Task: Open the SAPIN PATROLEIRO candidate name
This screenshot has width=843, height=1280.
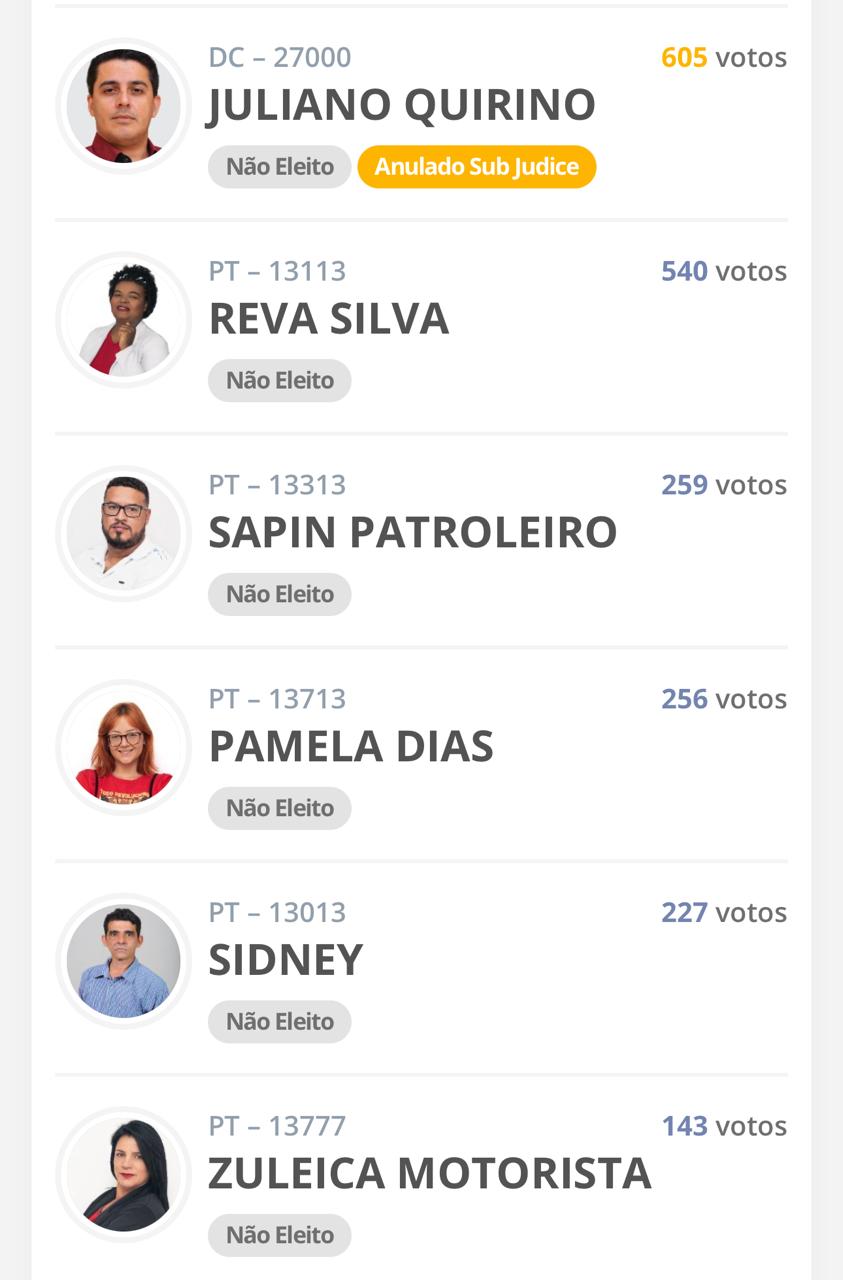Action: point(413,533)
